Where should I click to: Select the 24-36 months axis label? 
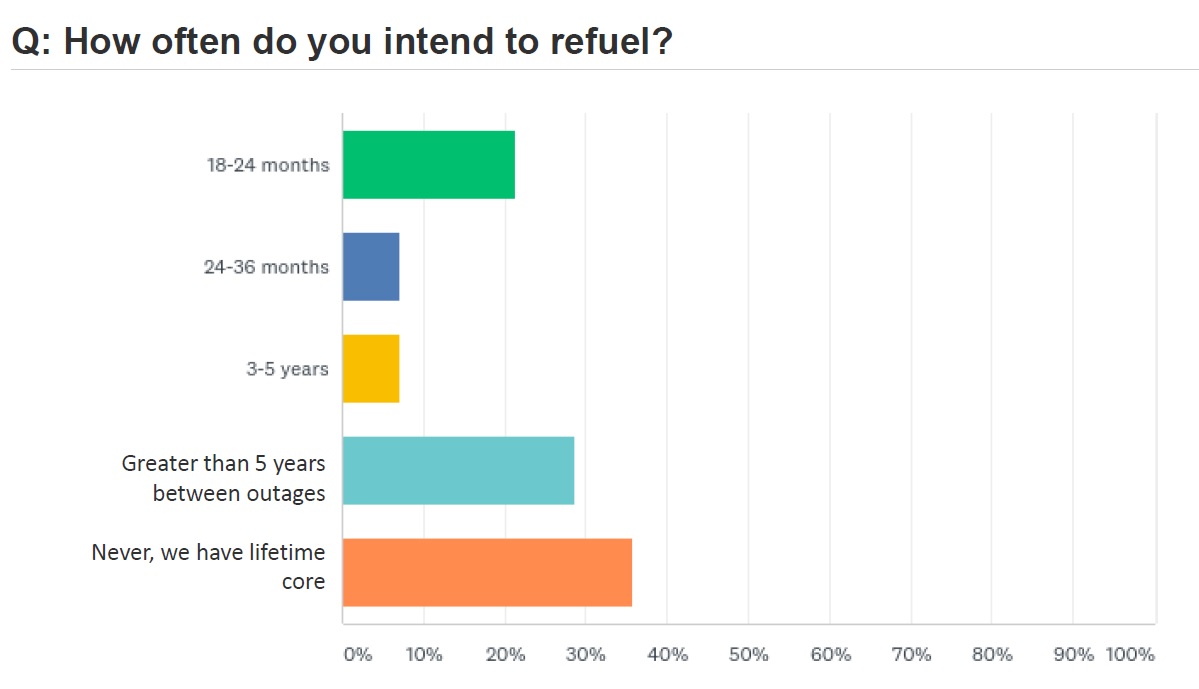[x=266, y=267]
